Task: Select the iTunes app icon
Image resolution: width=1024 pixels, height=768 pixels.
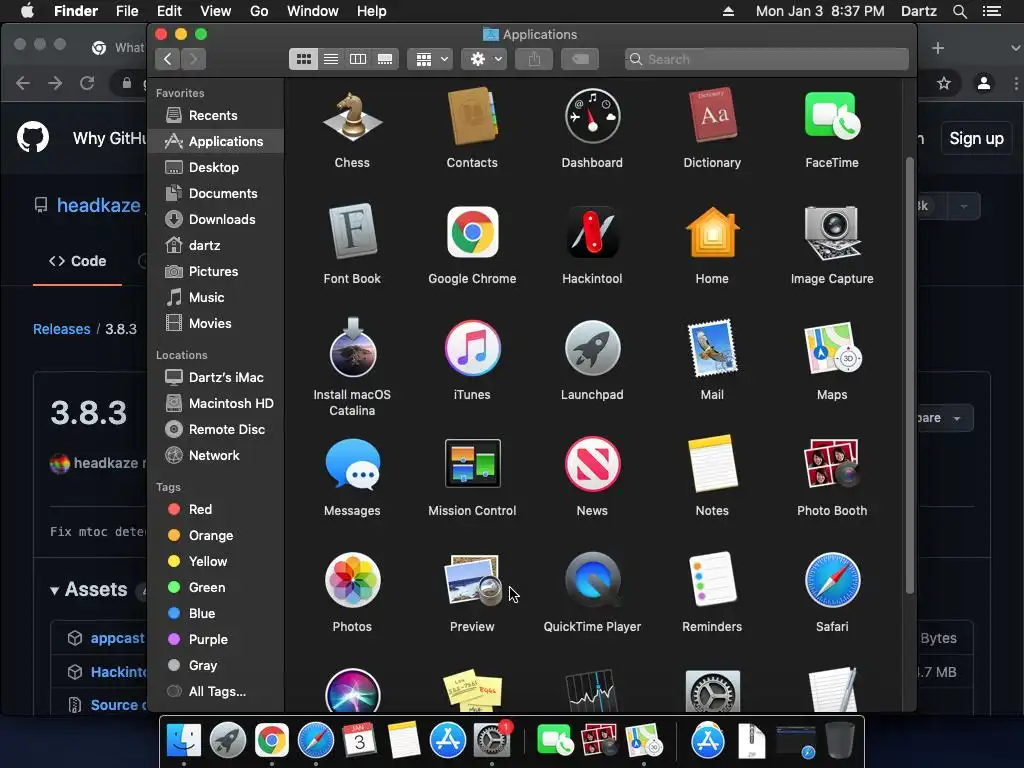Action: [472, 349]
